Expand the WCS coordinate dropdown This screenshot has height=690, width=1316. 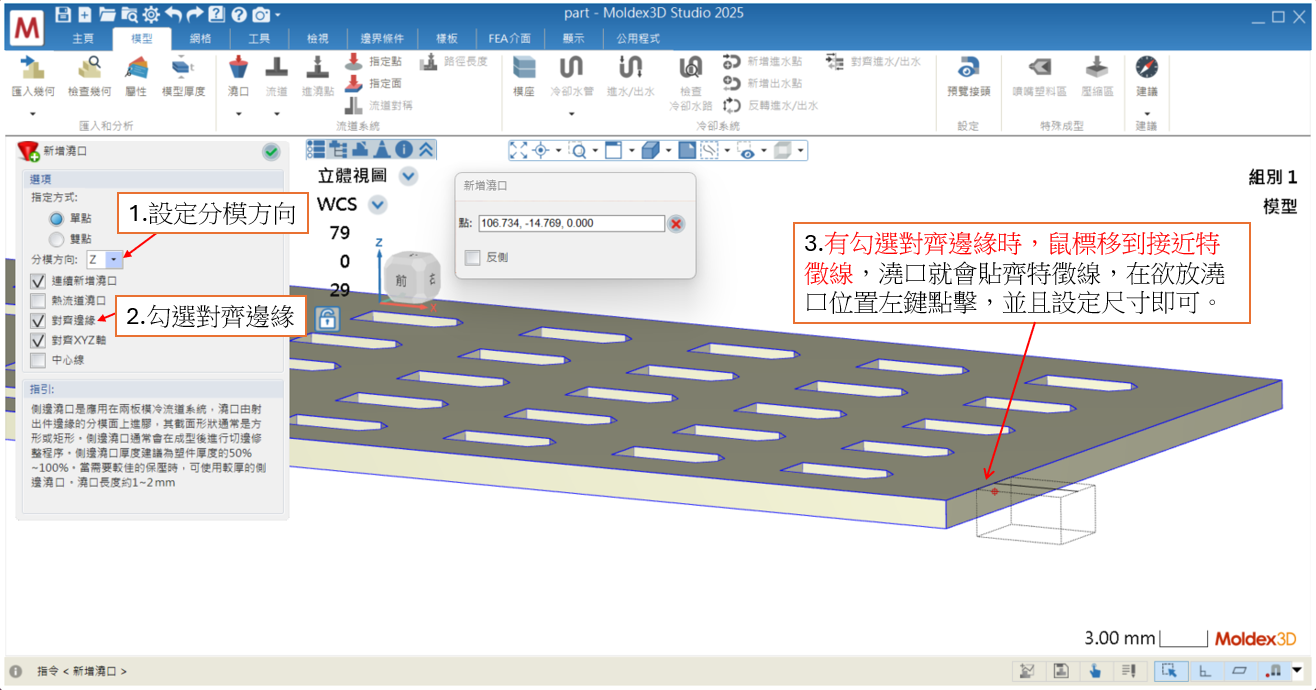pos(377,204)
